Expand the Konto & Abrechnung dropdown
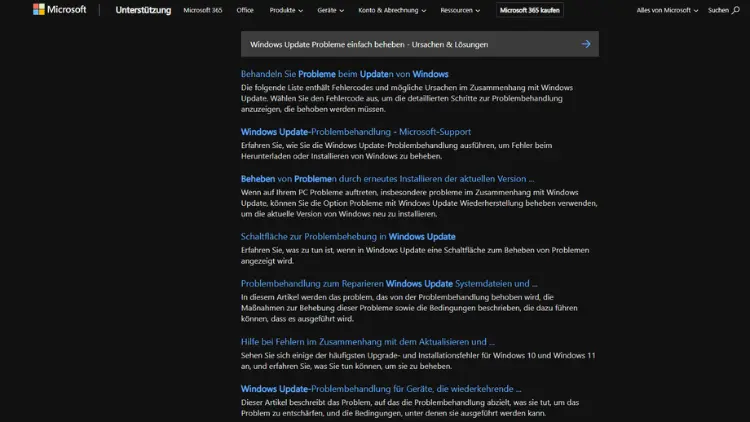 point(392,10)
